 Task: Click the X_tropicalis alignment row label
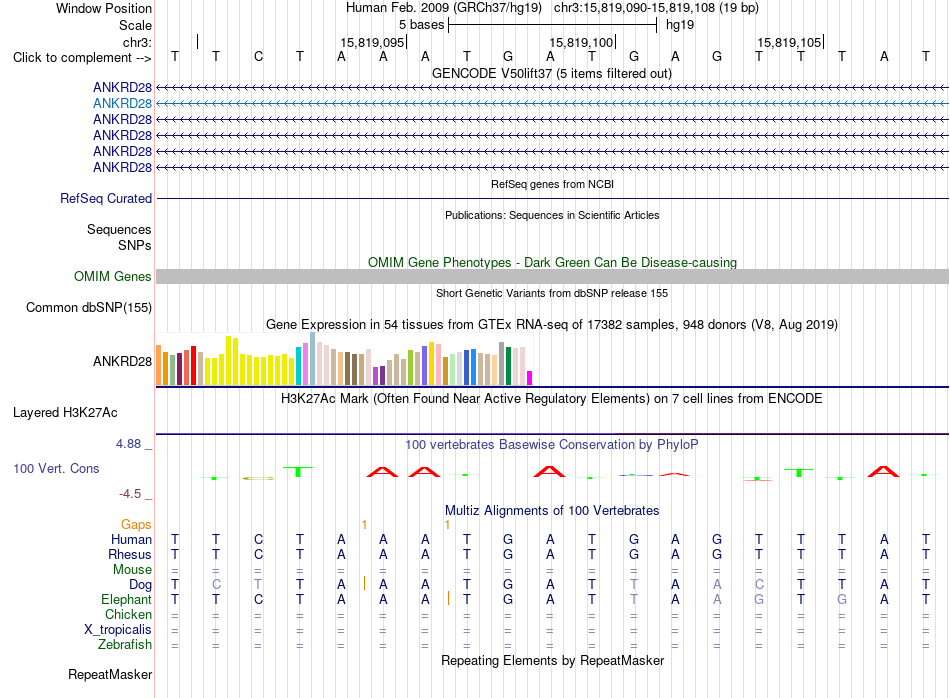click(x=118, y=630)
